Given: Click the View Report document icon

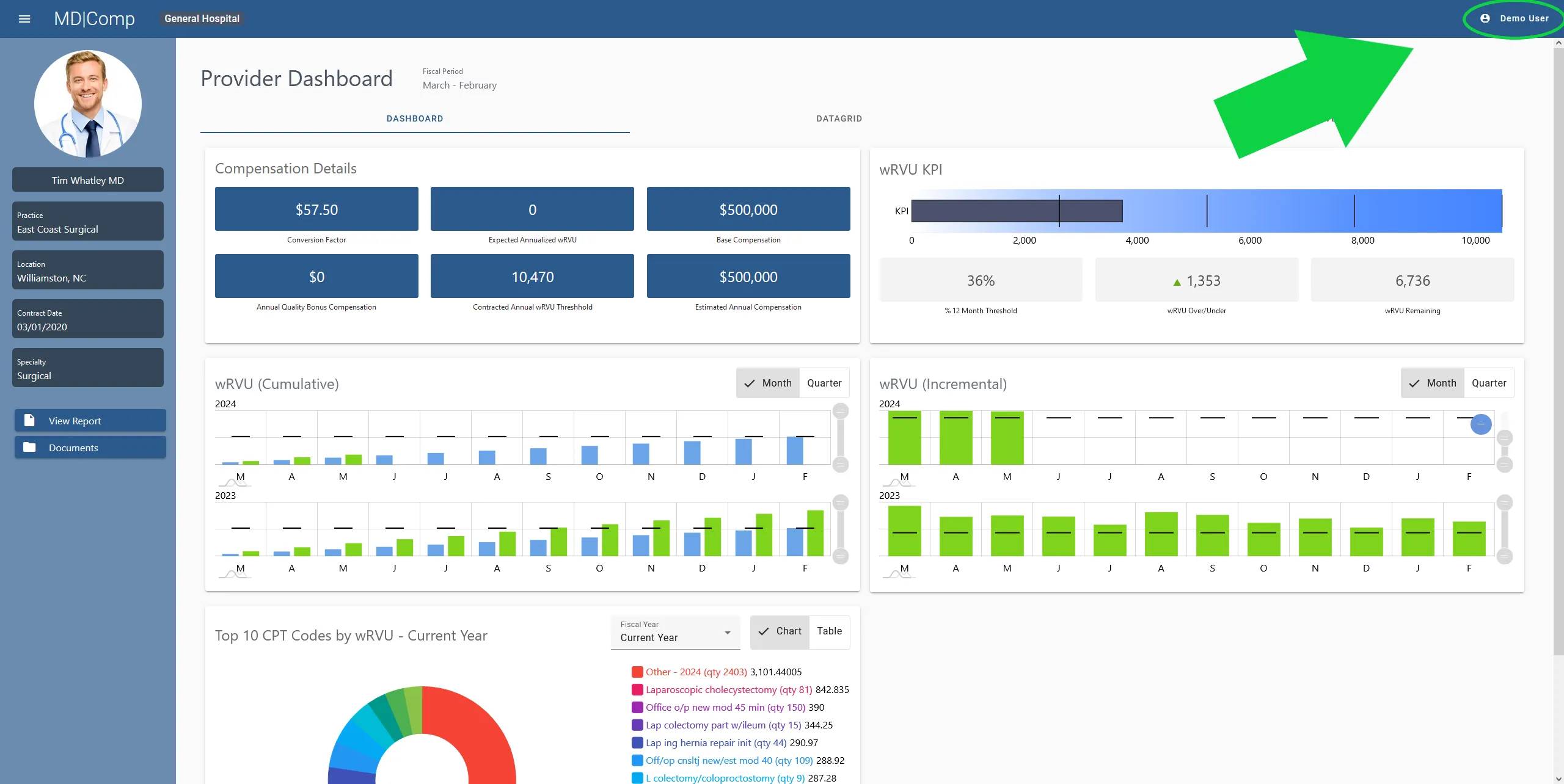Looking at the screenshot, I should [29, 420].
